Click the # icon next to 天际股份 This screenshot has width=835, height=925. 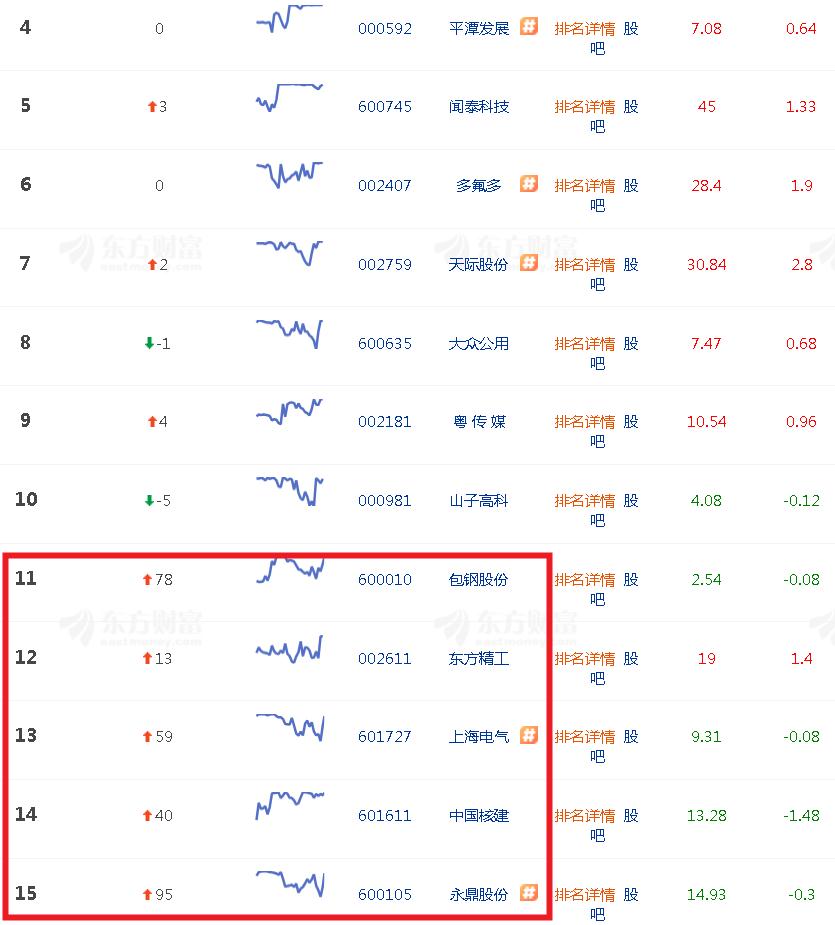coord(529,263)
